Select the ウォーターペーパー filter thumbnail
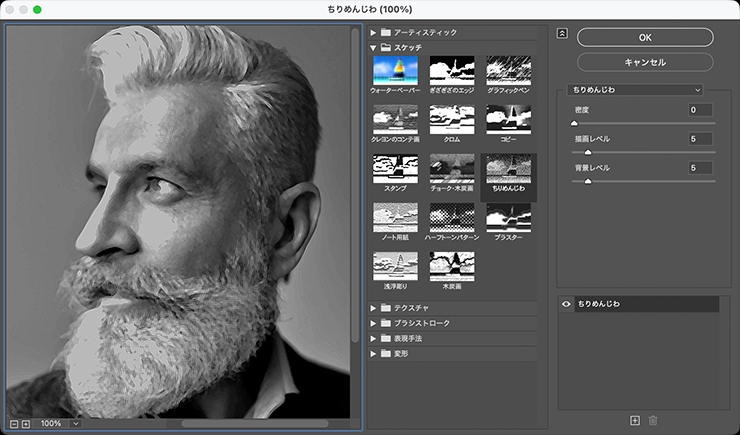The image size is (740, 435). [395, 70]
